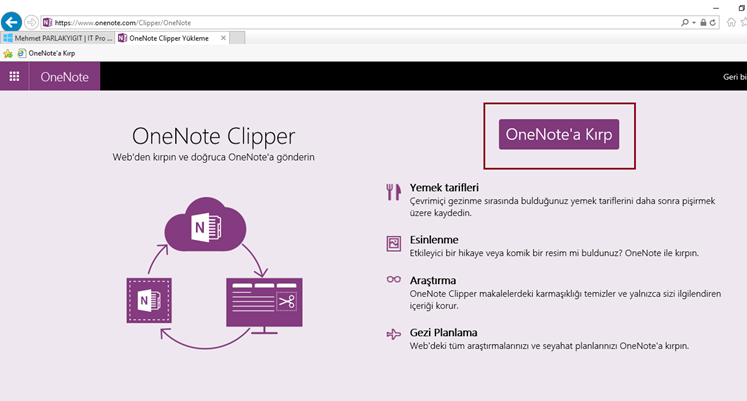Click the airplane icon beside Gezi Planlama

[x=393, y=333]
